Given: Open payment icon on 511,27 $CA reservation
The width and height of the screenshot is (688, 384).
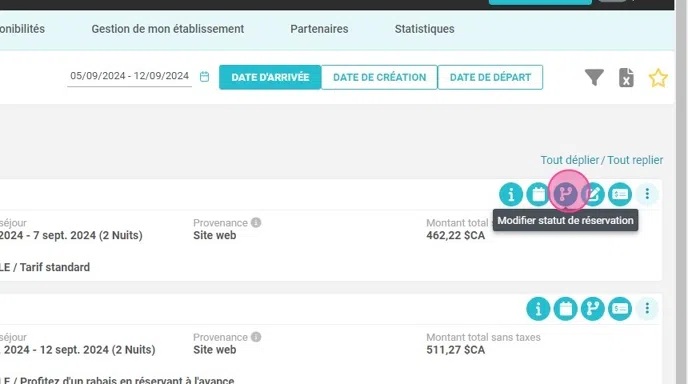Looking at the screenshot, I should [x=620, y=309].
